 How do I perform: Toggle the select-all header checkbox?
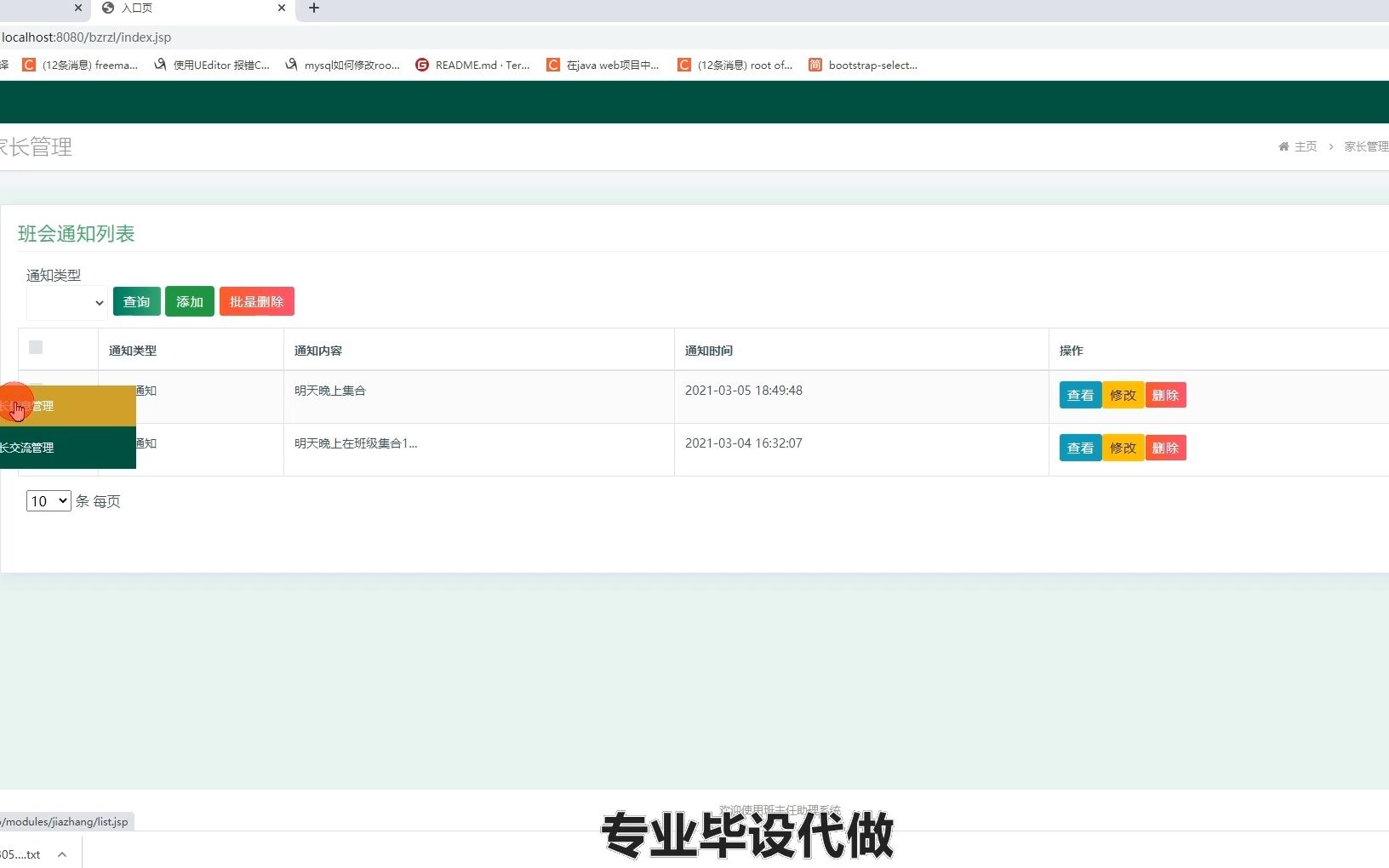36,347
